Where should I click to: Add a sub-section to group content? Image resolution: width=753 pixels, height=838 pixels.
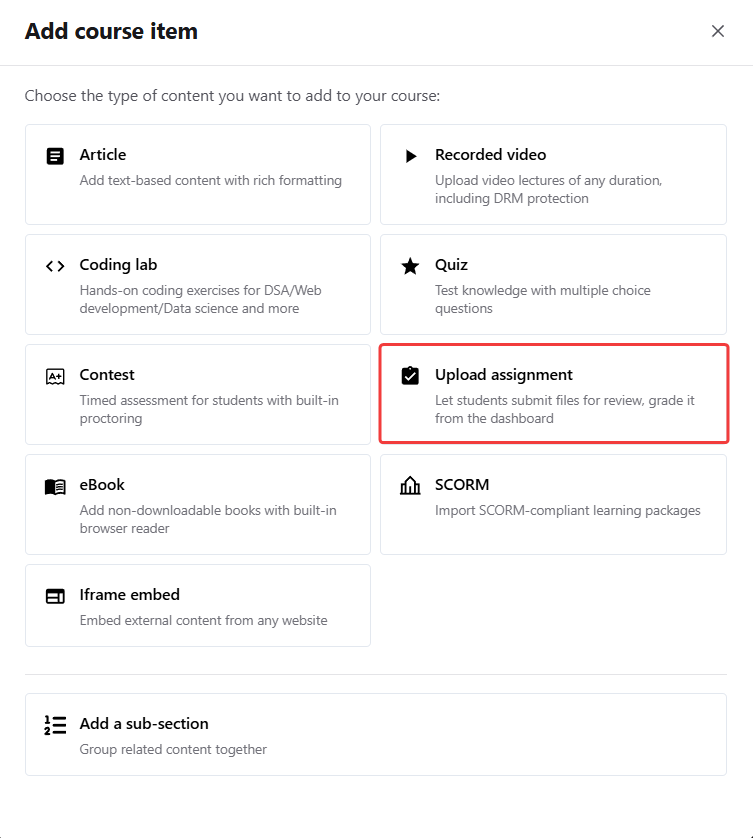(x=375, y=734)
